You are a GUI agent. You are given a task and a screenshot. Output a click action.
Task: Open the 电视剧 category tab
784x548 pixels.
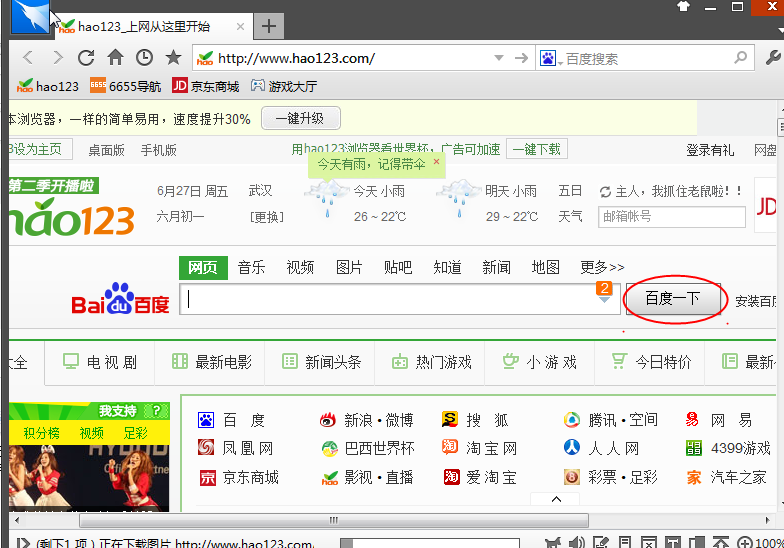point(100,362)
